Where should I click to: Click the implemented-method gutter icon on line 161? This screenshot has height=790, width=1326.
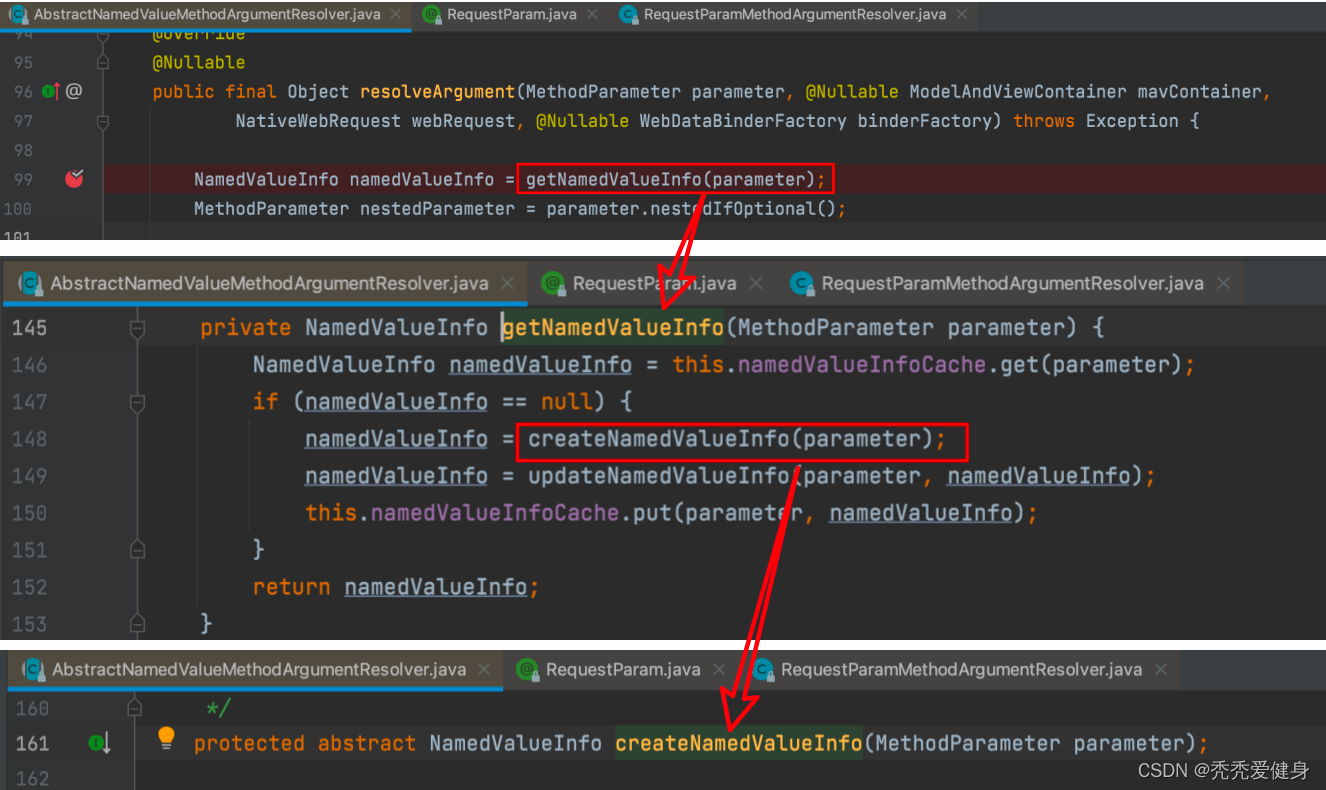(100, 743)
